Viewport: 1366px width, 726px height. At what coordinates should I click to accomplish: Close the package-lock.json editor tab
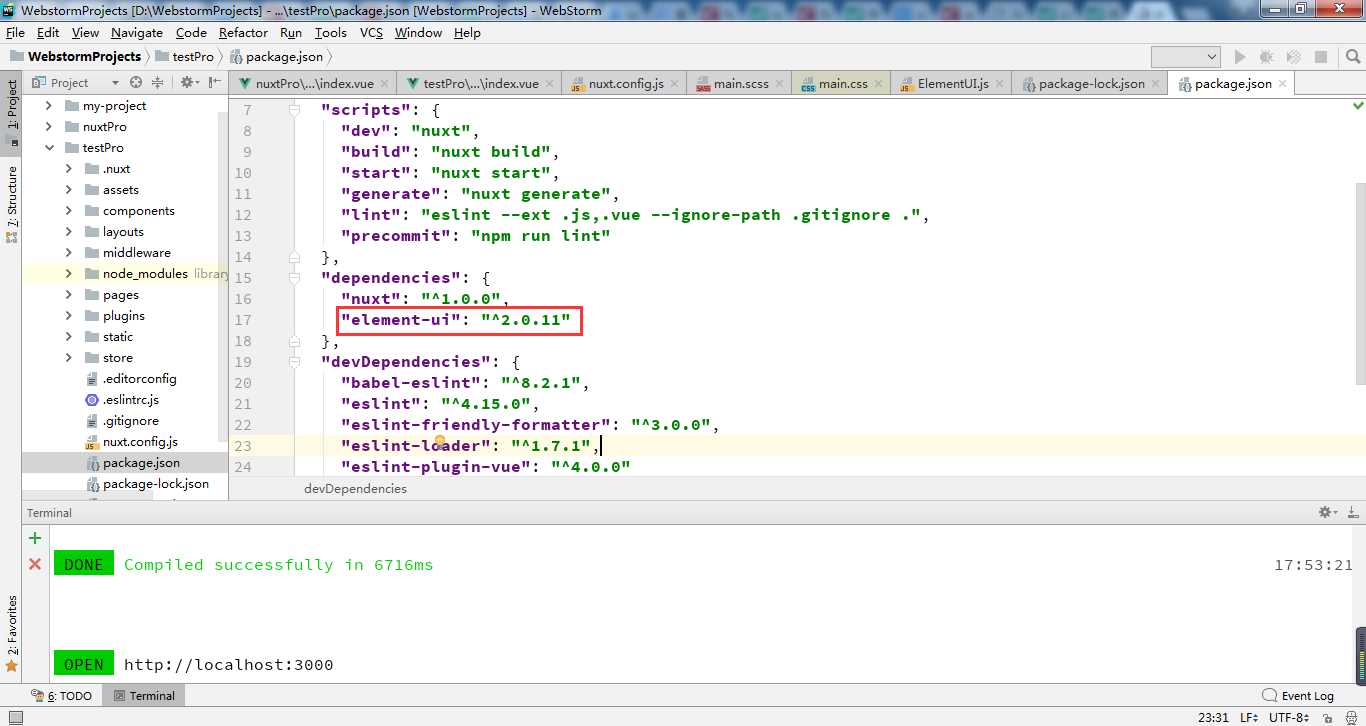(x=1156, y=84)
